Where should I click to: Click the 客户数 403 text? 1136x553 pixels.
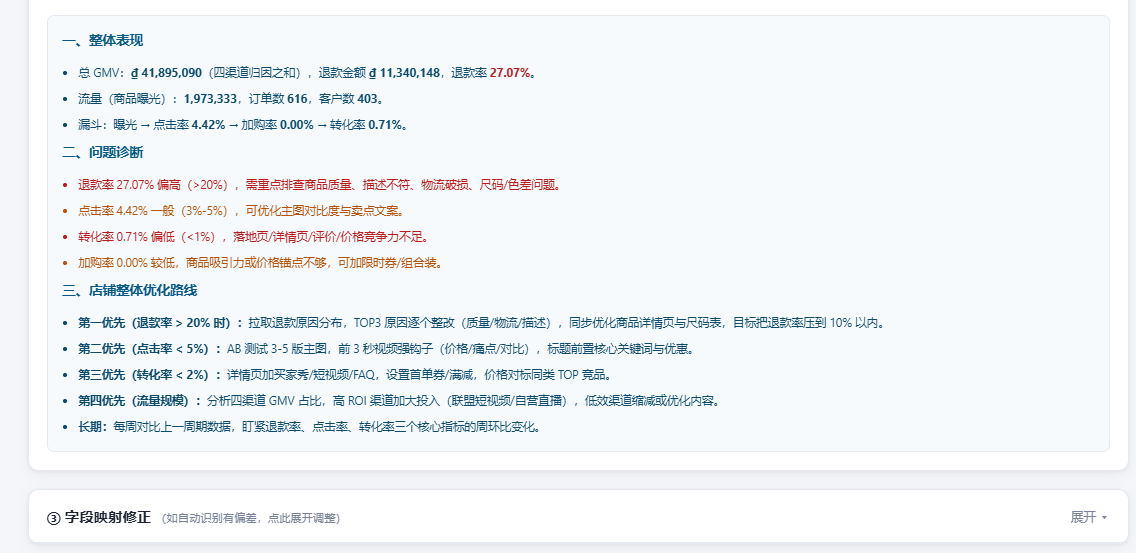347,99
